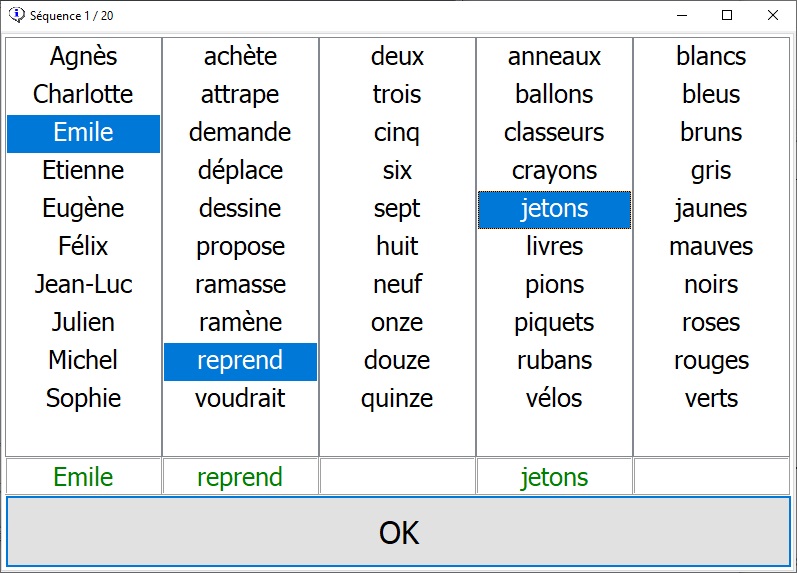Pick the verb voudrait
The image size is (797, 573).
pyautogui.click(x=240, y=399)
